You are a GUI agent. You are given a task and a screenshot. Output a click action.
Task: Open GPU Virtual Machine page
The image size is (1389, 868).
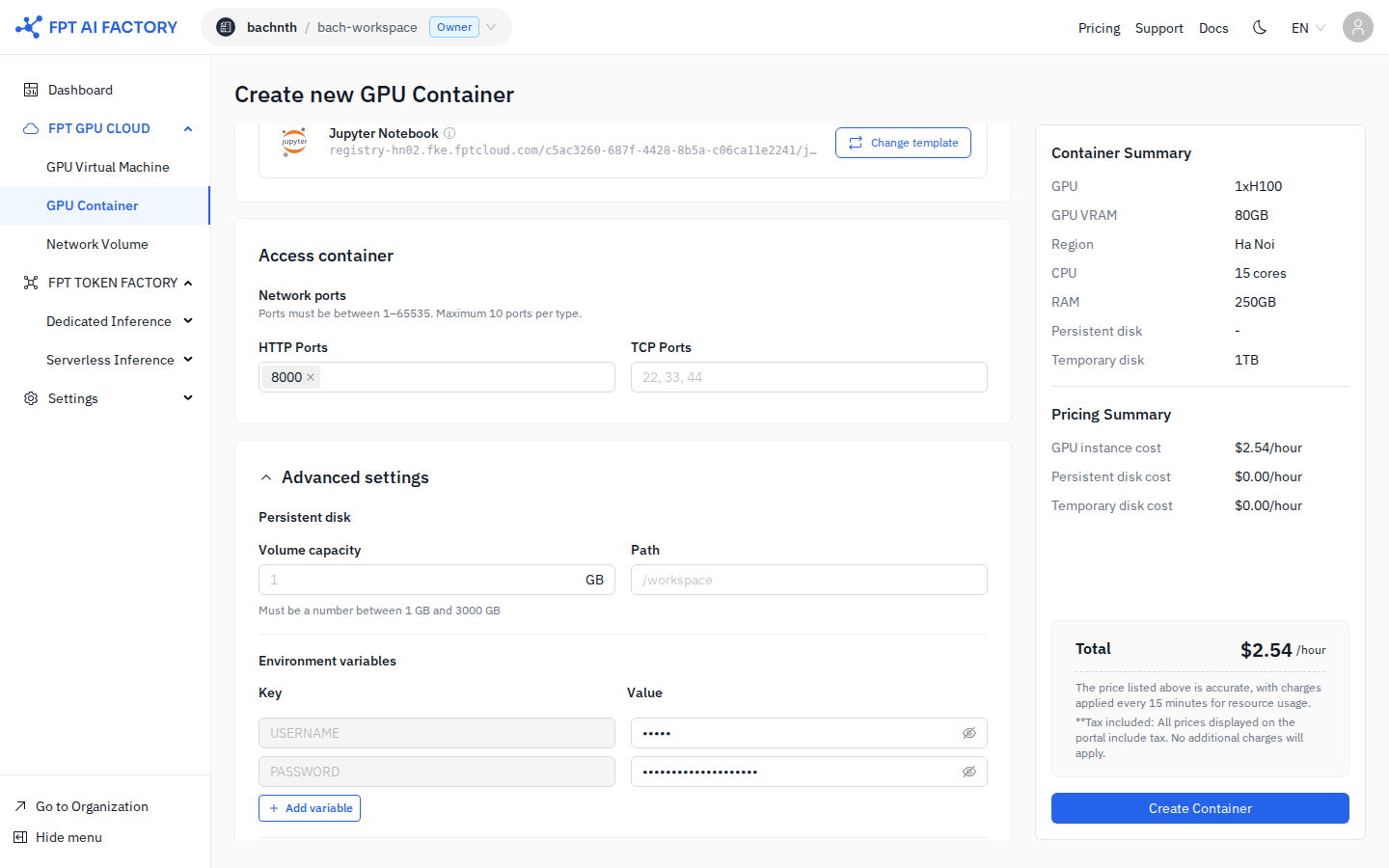point(108,167)
